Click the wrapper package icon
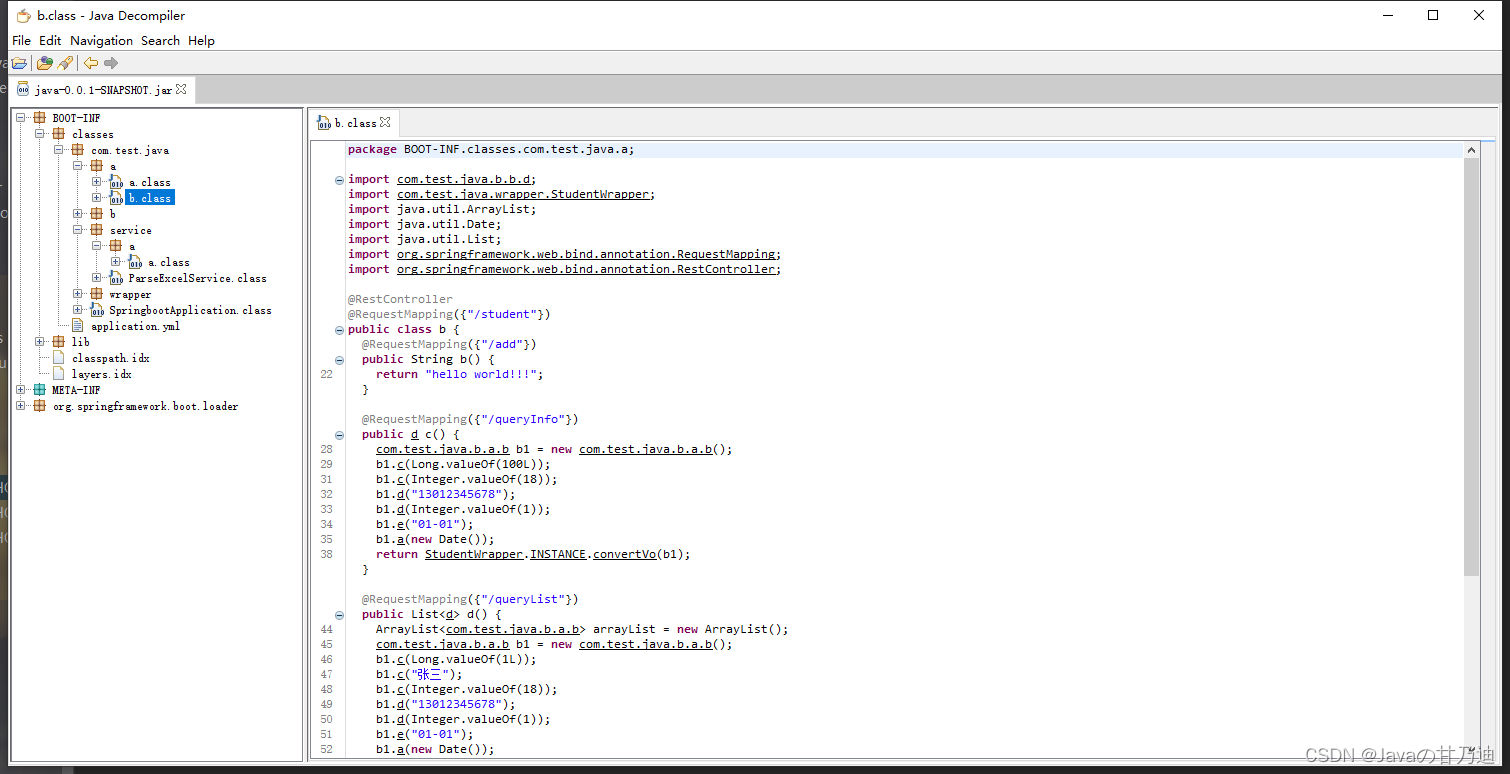This screenshot has height=774, width=1510. pyautogui.click(x=97, y=294)
